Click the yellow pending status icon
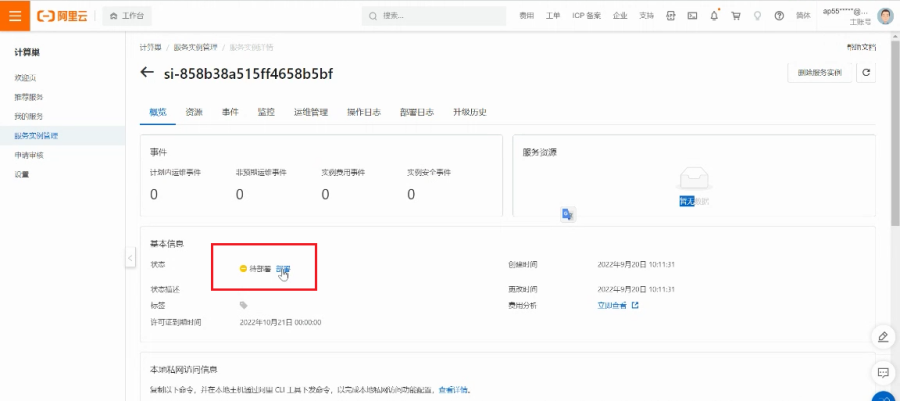This screenshot has height=401, width=900. pos(243,268)
